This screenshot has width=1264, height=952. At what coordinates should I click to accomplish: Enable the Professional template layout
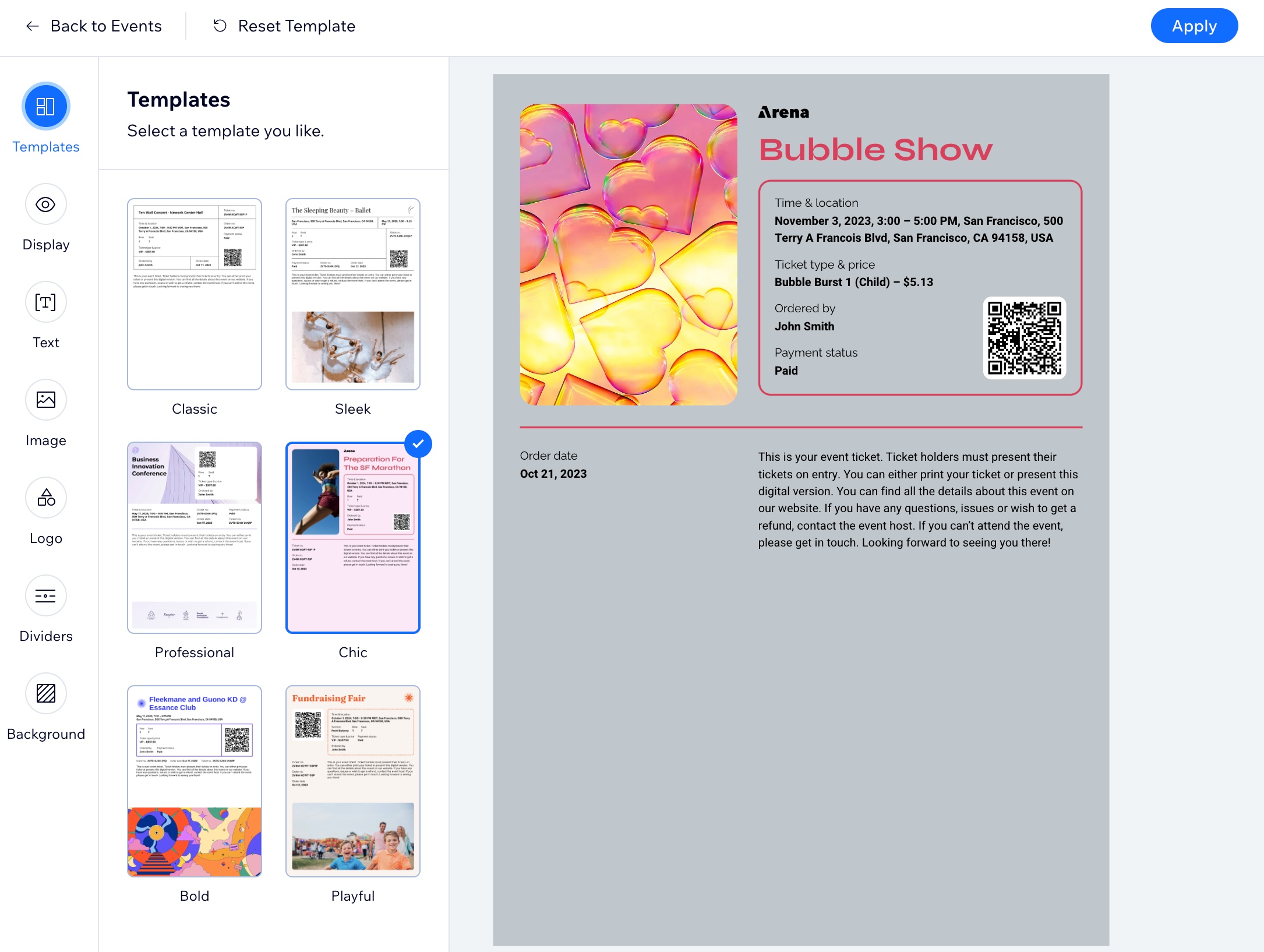tap(193, 534)
